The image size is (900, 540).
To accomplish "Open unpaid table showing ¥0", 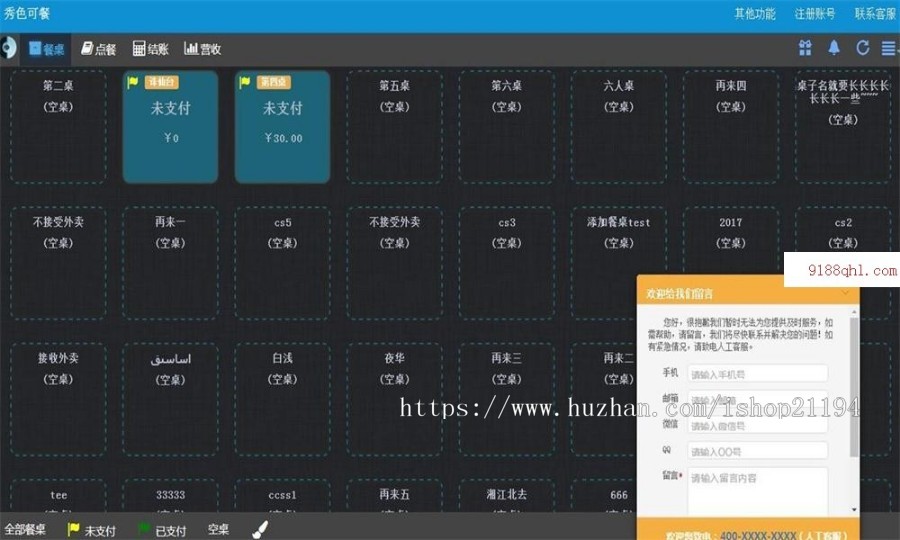I will tap(170, 127).
